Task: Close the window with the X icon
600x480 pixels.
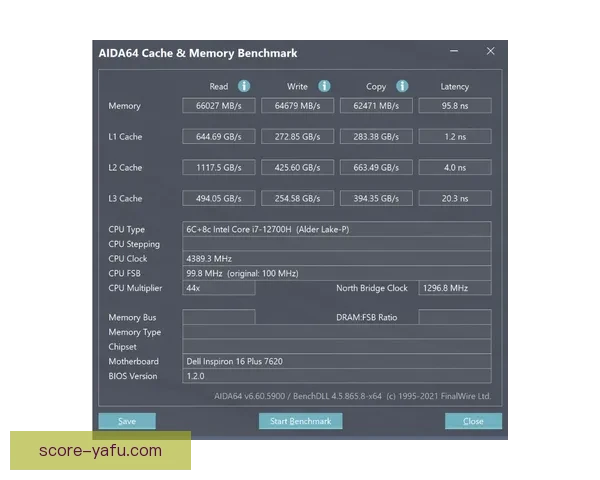Action: click(x=490, y=51)
